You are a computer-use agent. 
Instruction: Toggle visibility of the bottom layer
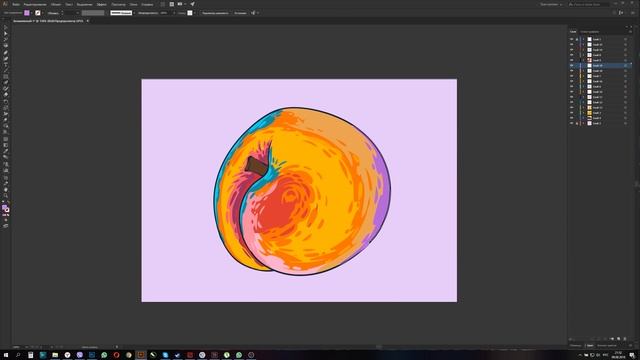pyautogui.click(x=571, y=123)
